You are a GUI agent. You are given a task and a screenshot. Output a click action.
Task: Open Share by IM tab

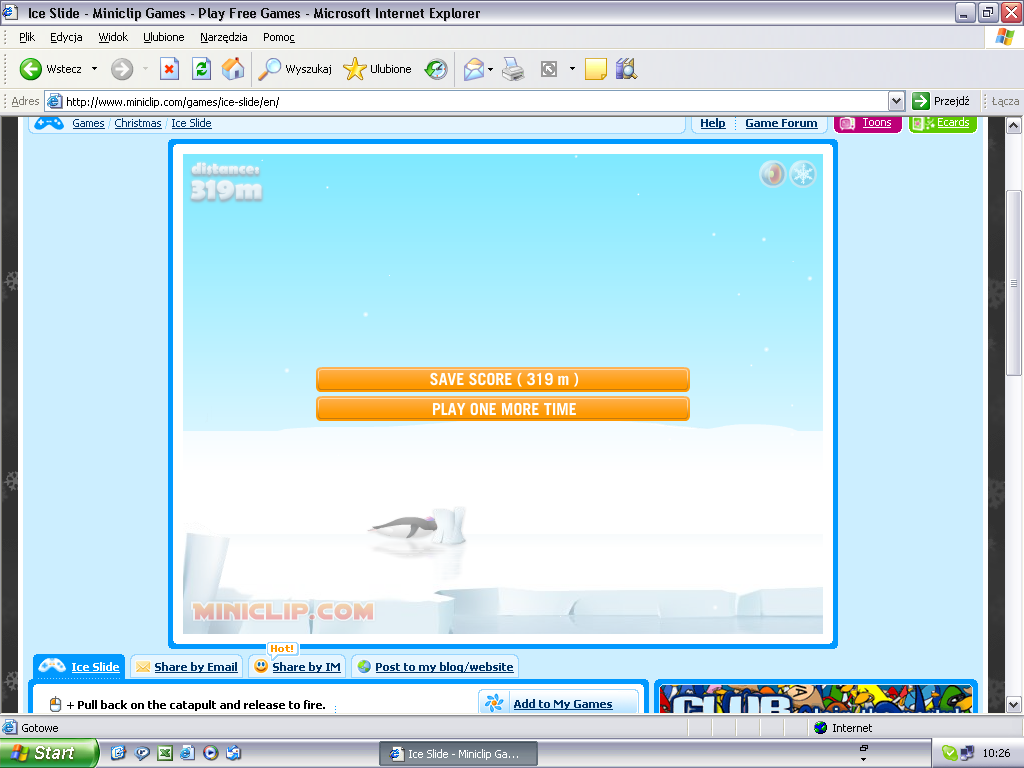[x=297, y=667]
